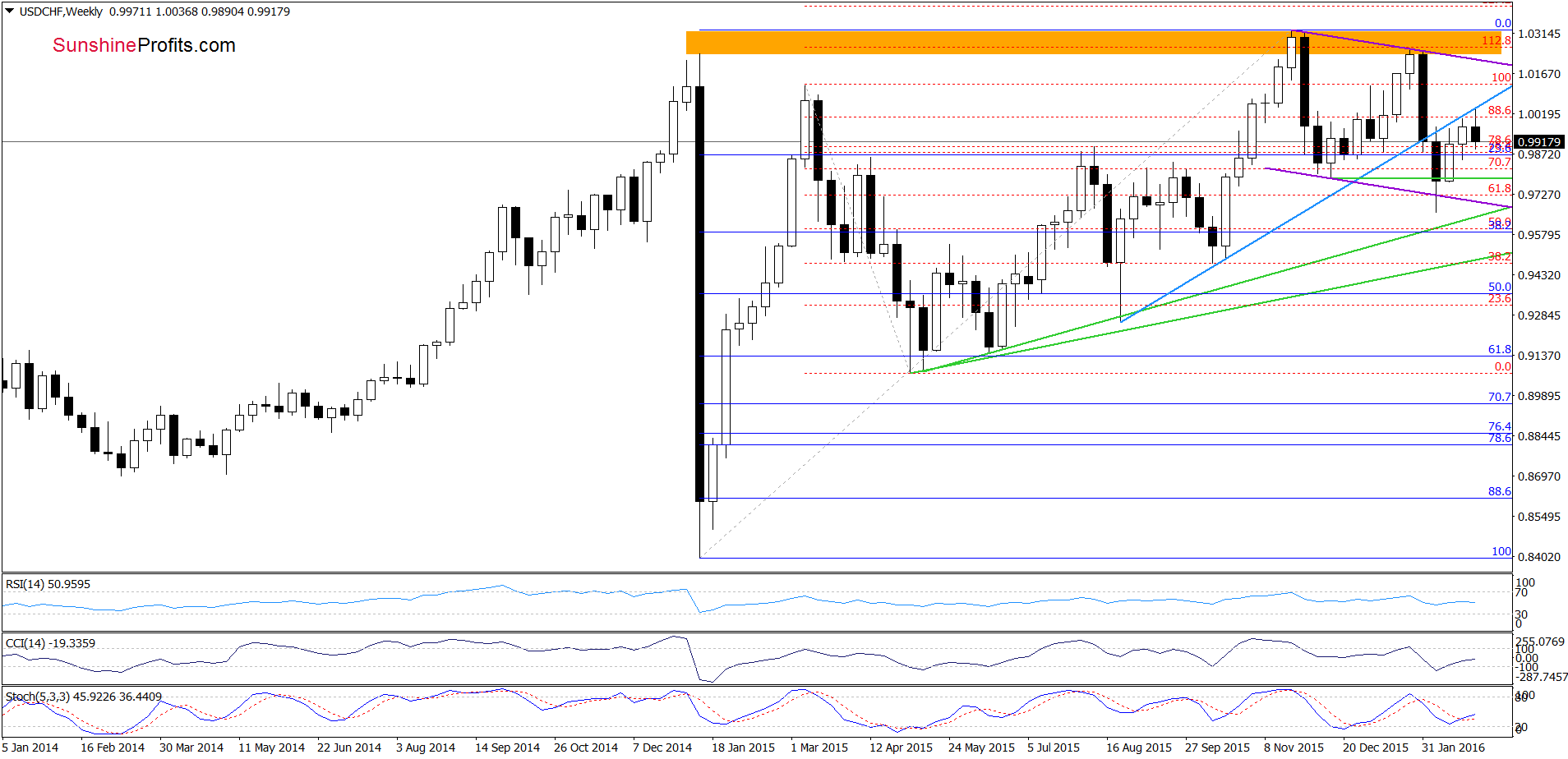The height and width of the screenshot is (759, 1568).
Task: Click the 16 Aug 2015 date label
Action: click(1139, 747)
